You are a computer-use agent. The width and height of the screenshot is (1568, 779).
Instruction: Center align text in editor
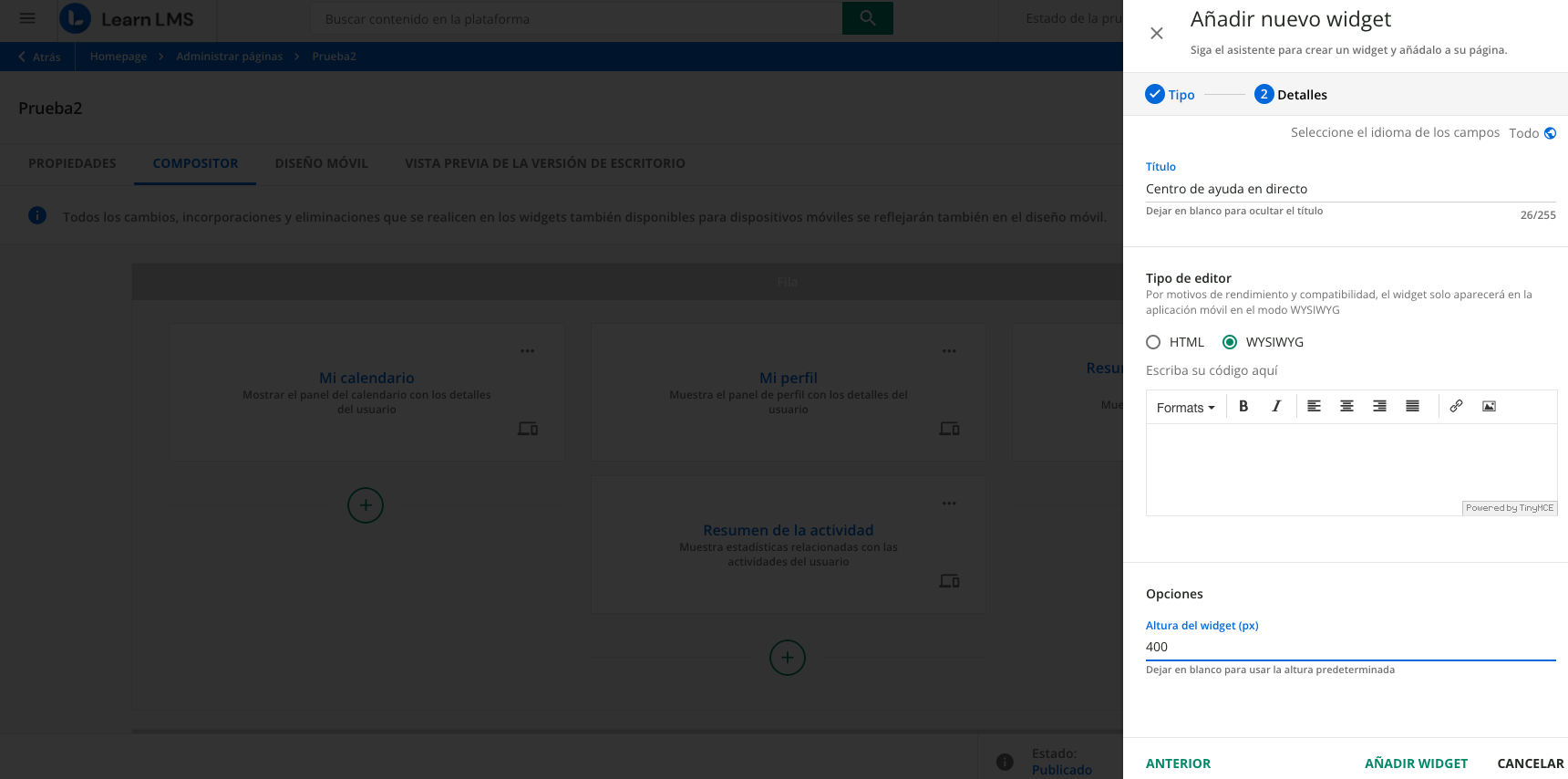pyautogui.click(x=1346, y=407)
